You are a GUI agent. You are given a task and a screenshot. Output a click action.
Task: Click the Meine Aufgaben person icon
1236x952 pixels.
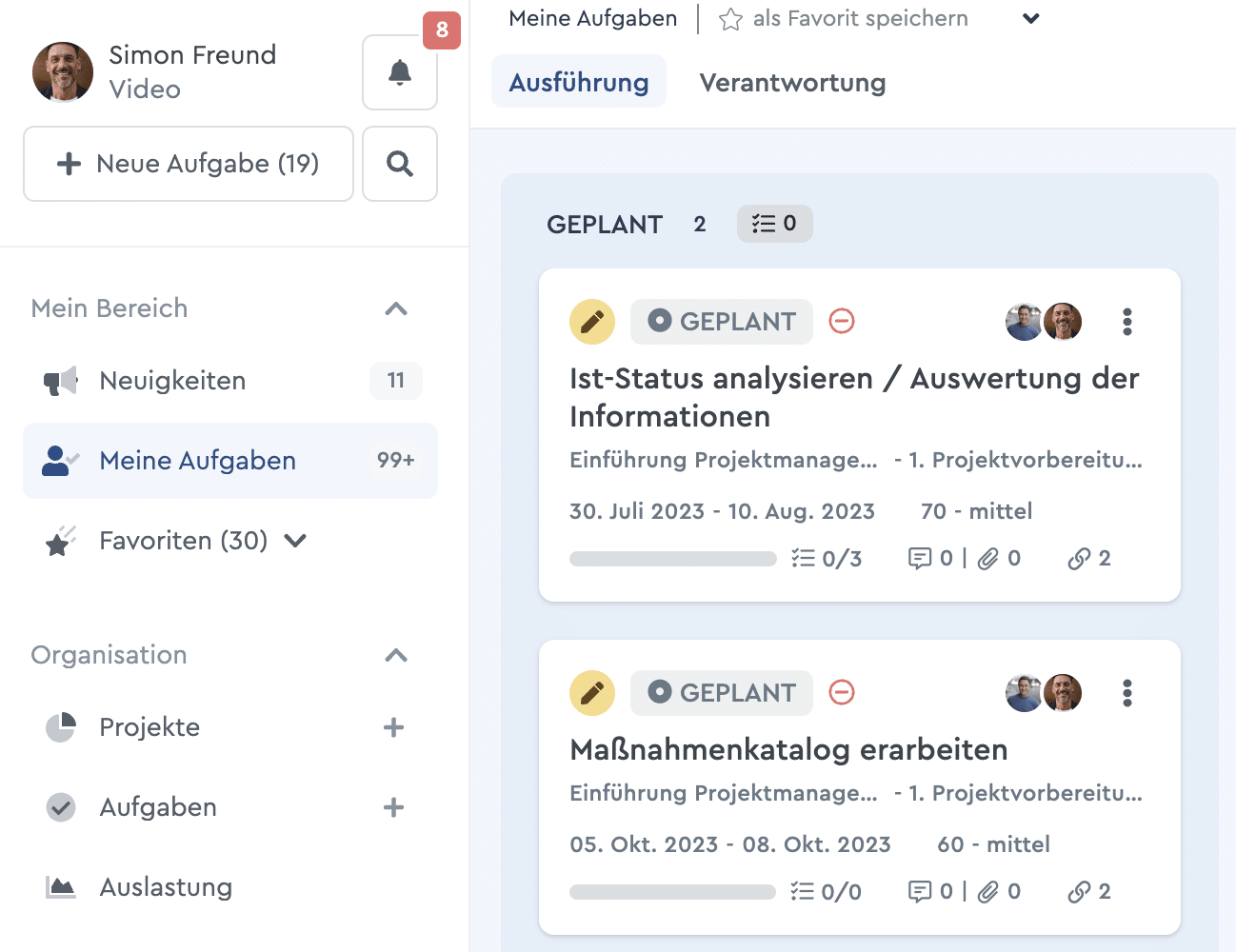point(61,461)
